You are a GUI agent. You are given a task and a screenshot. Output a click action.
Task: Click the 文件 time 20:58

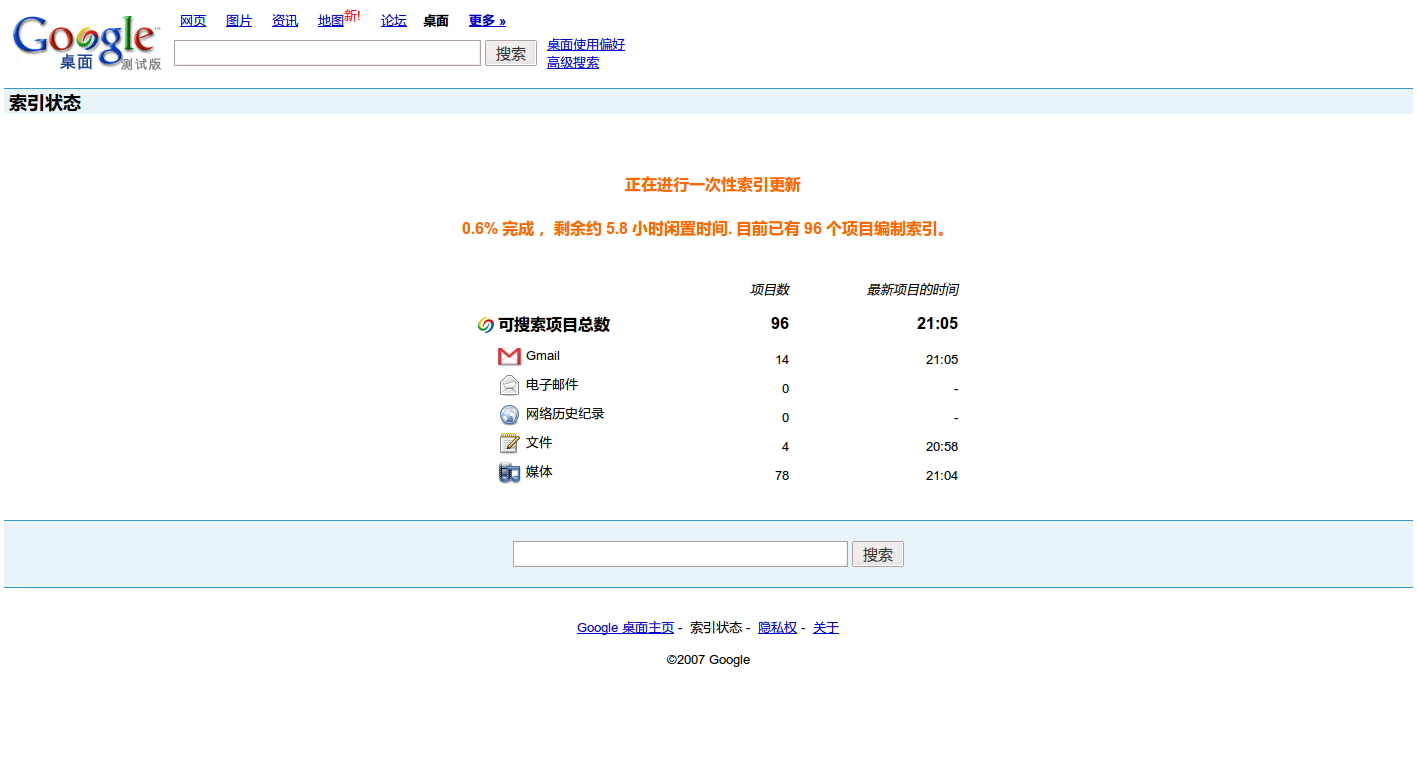(942, 447)
